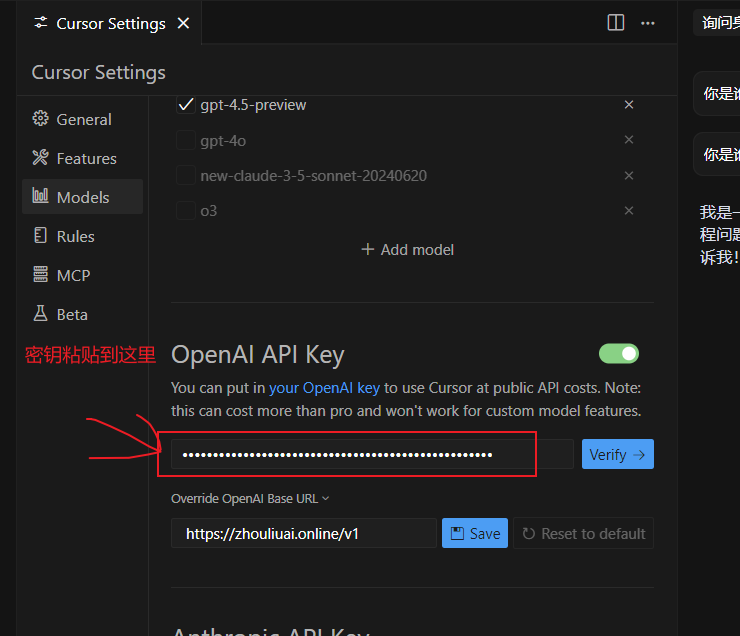The width and height of the screenshot is (740, 636).
Task: Click the Verify button
Action: [617, 454]
